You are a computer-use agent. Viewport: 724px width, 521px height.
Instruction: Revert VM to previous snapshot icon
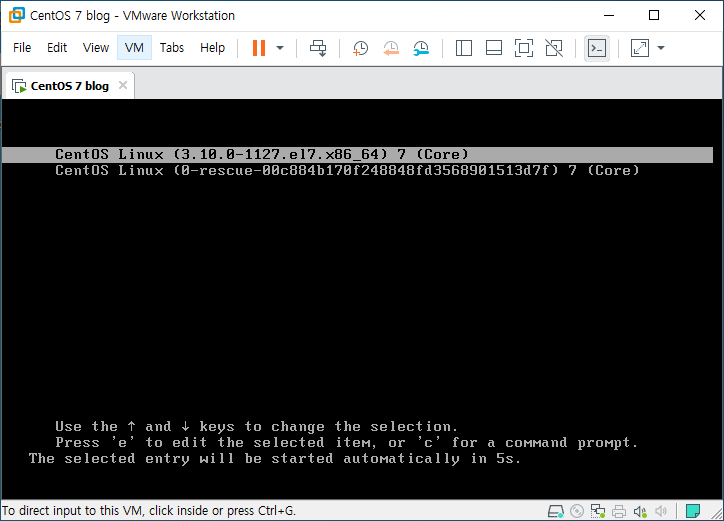(x=391, y=48)
